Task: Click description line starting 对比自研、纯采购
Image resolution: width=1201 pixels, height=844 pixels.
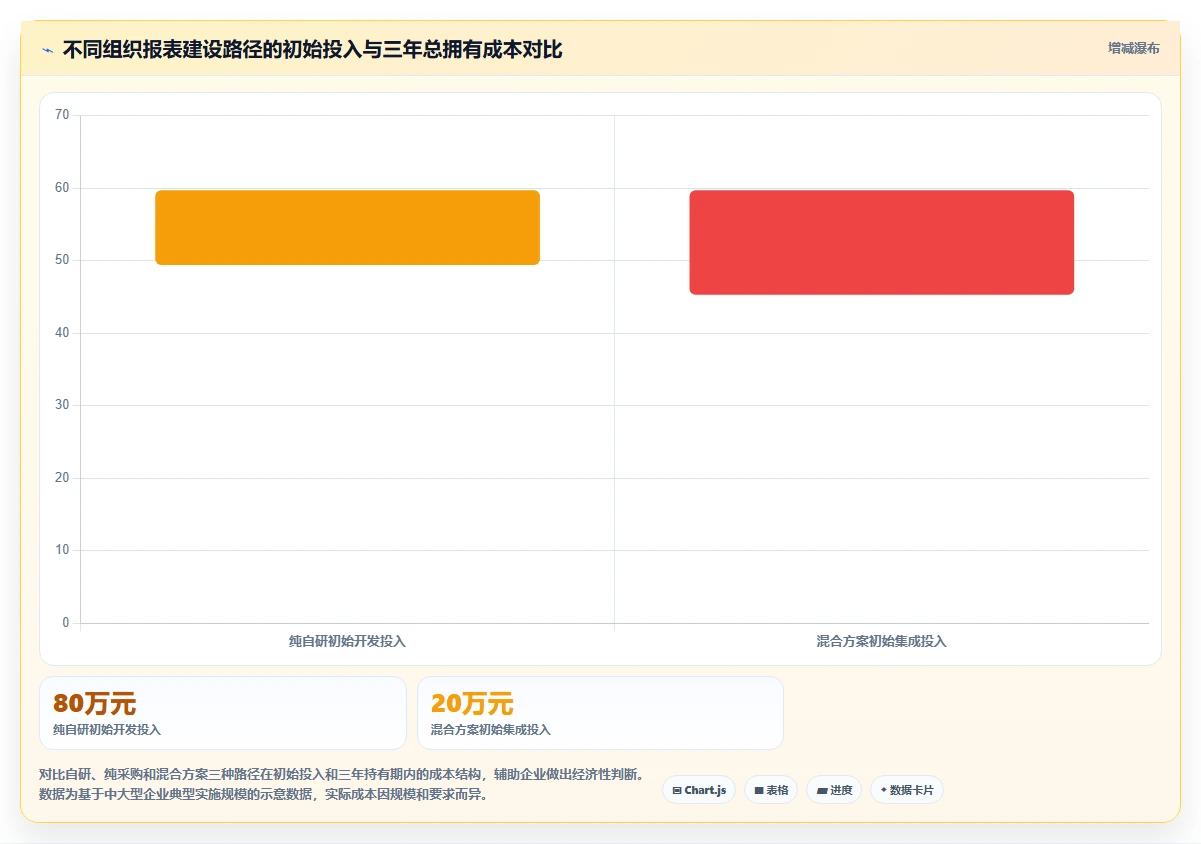Action: 342,775
